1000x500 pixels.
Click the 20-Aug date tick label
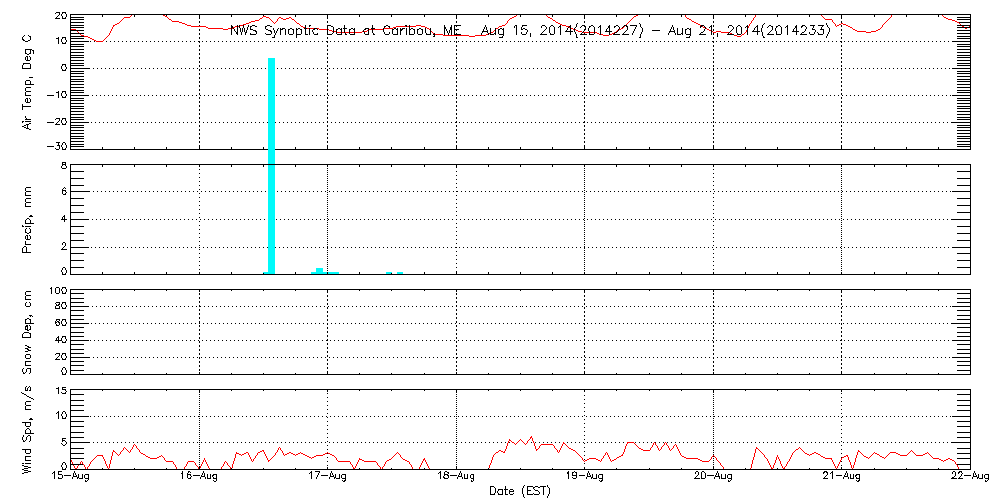pyautogui.click(x=713, y=477)
